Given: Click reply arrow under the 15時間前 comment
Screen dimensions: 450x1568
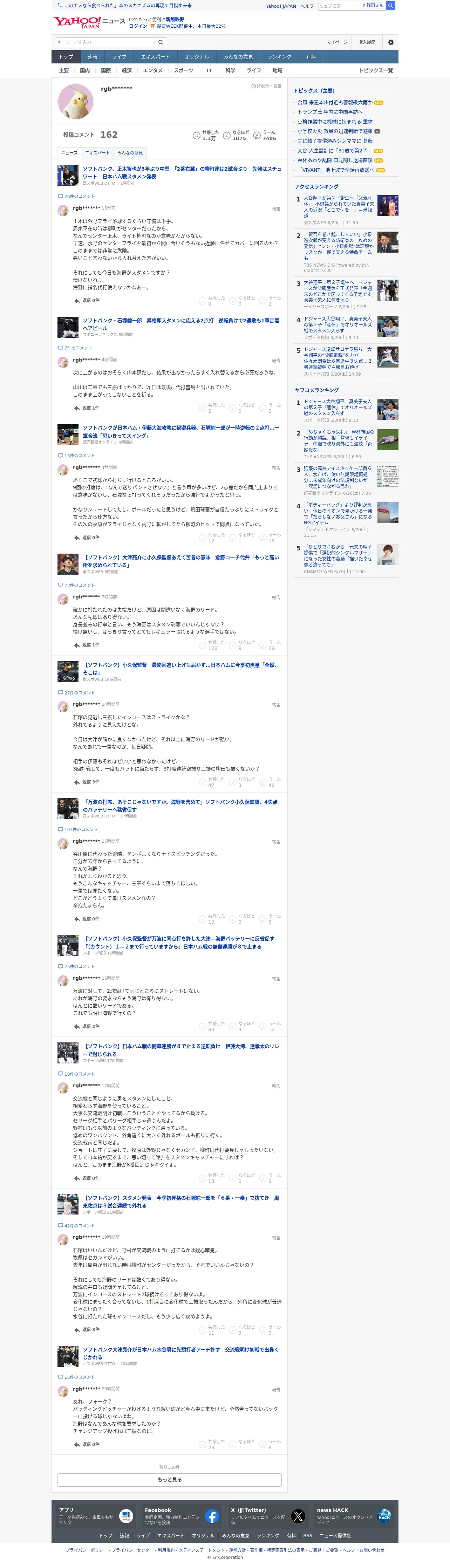Looking at the screenshot, I should click(x=77, y=919).
